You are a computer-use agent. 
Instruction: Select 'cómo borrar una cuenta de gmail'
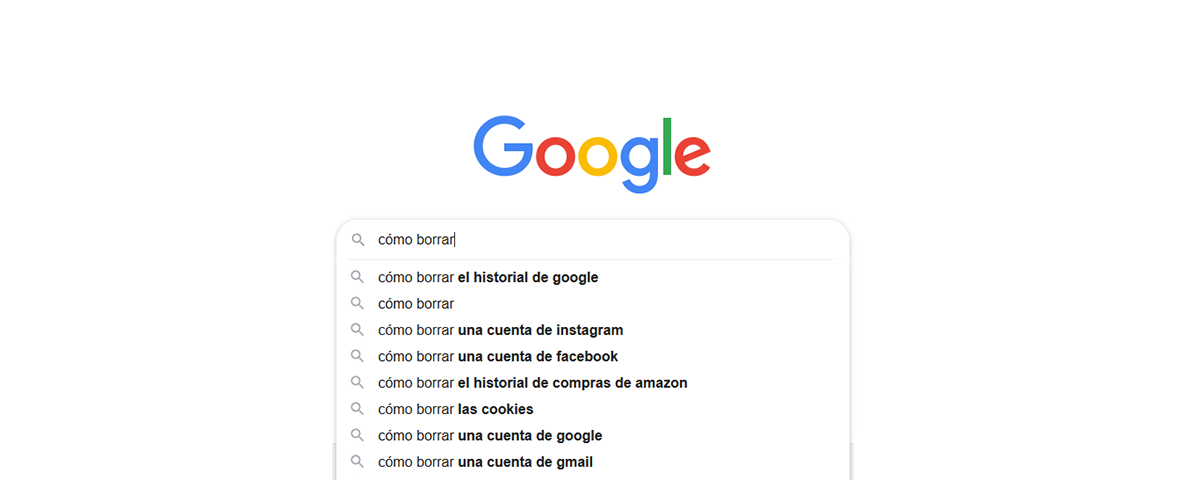tap(593, 462)
